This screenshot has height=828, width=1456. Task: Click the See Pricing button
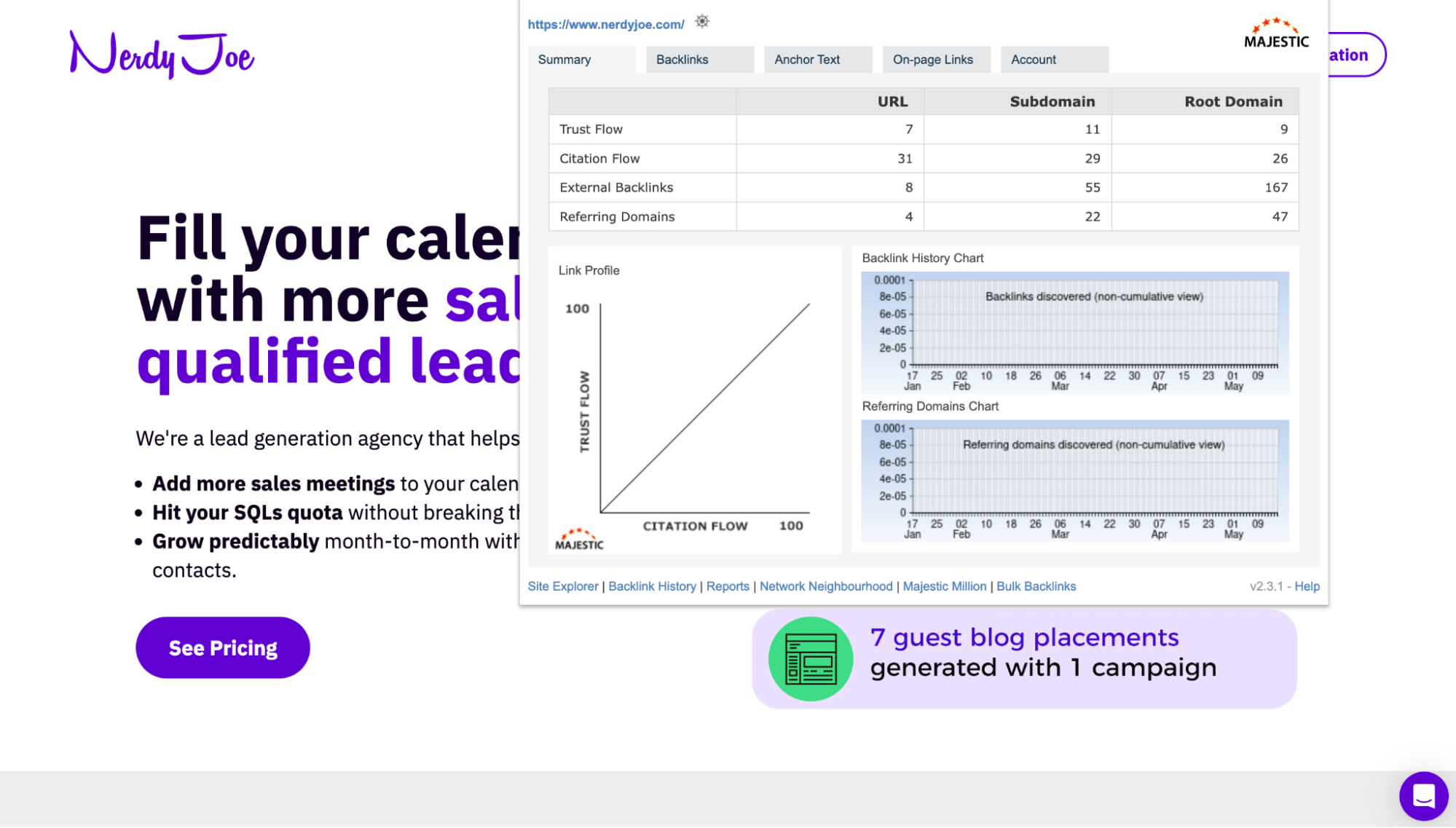[x=223, y=647]
